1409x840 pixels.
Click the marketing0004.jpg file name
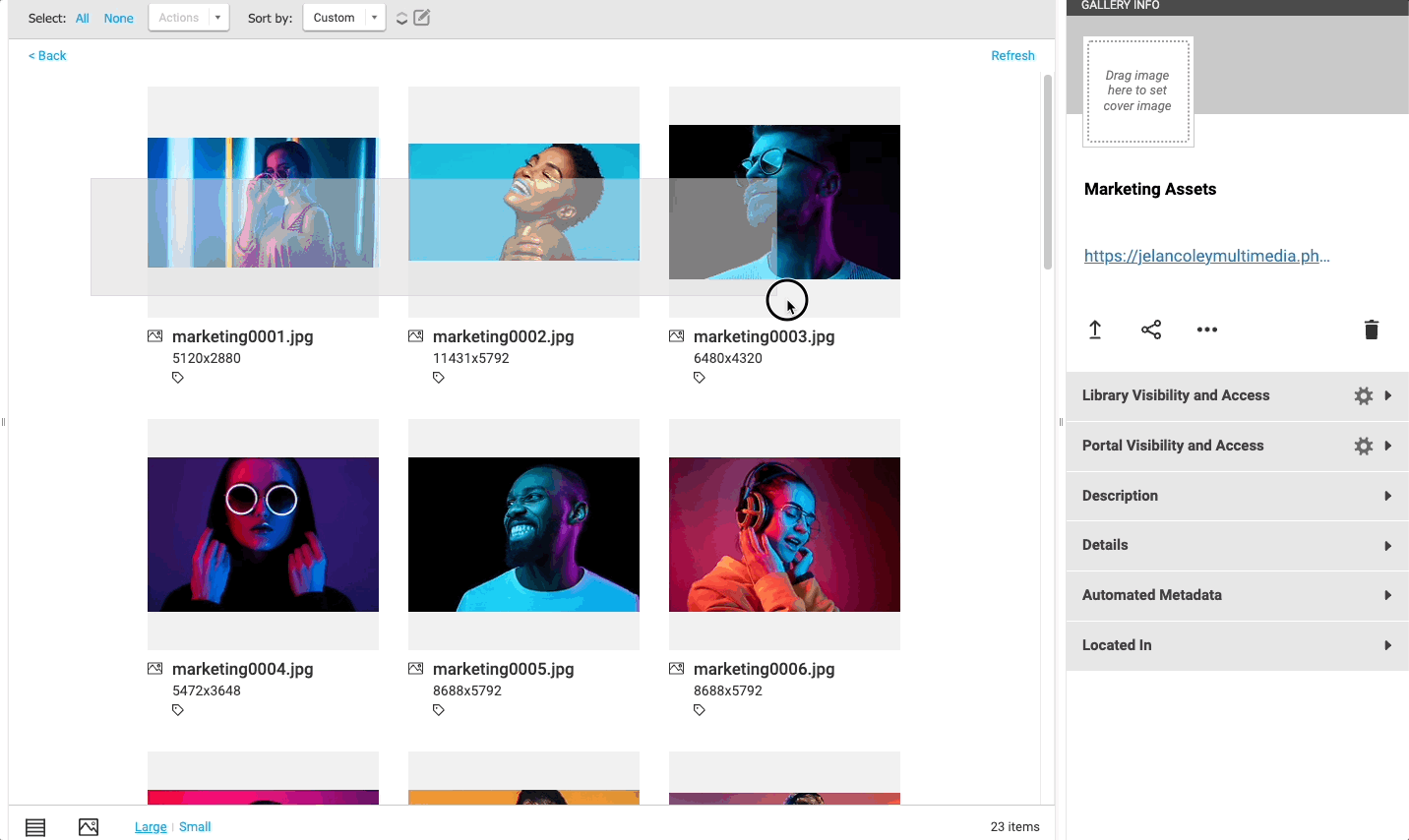[x=243, y=669]
